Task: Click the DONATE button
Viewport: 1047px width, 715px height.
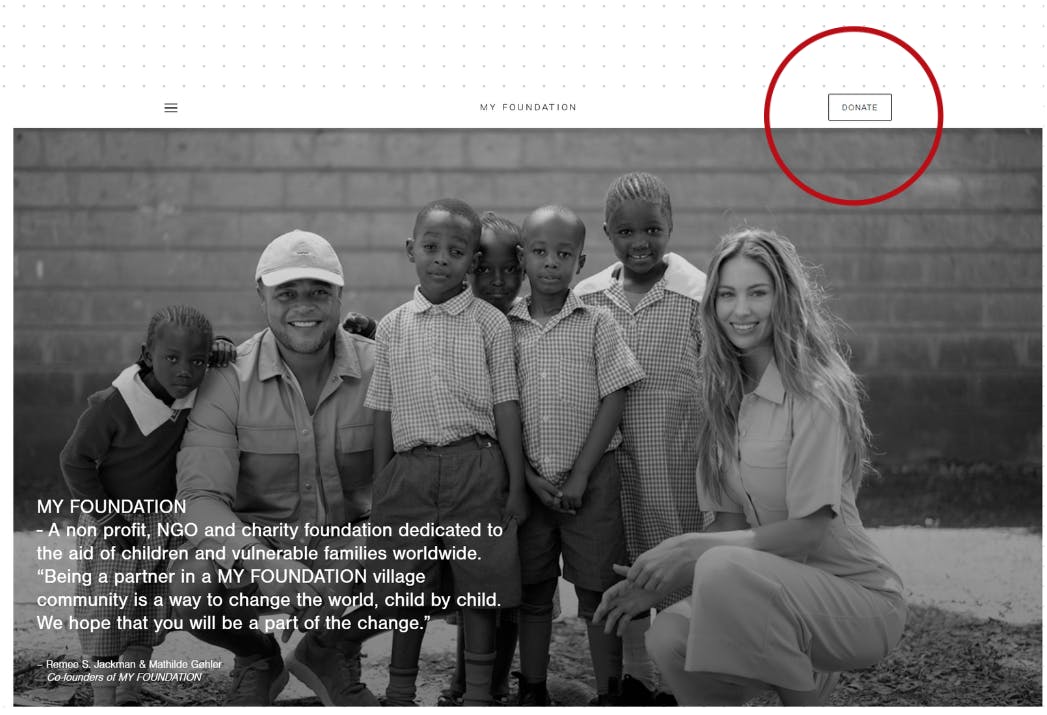Action: (859, 107)
